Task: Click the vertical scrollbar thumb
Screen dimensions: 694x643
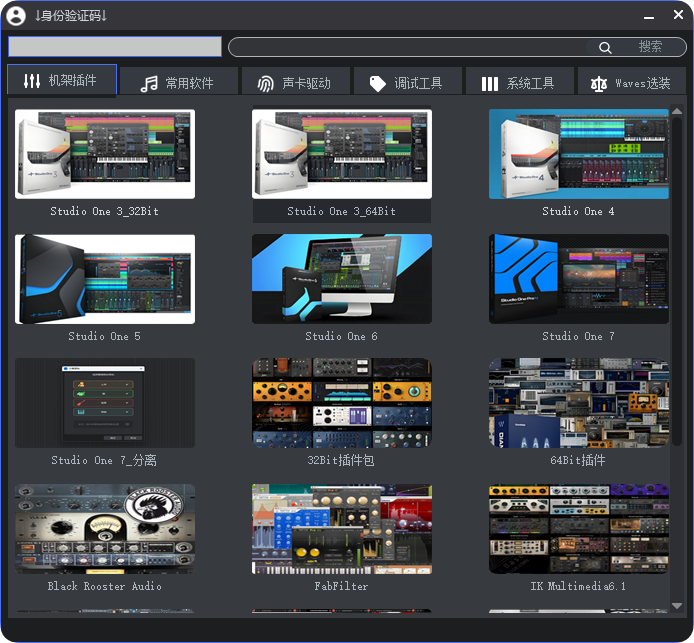Action: pos(677,281)
